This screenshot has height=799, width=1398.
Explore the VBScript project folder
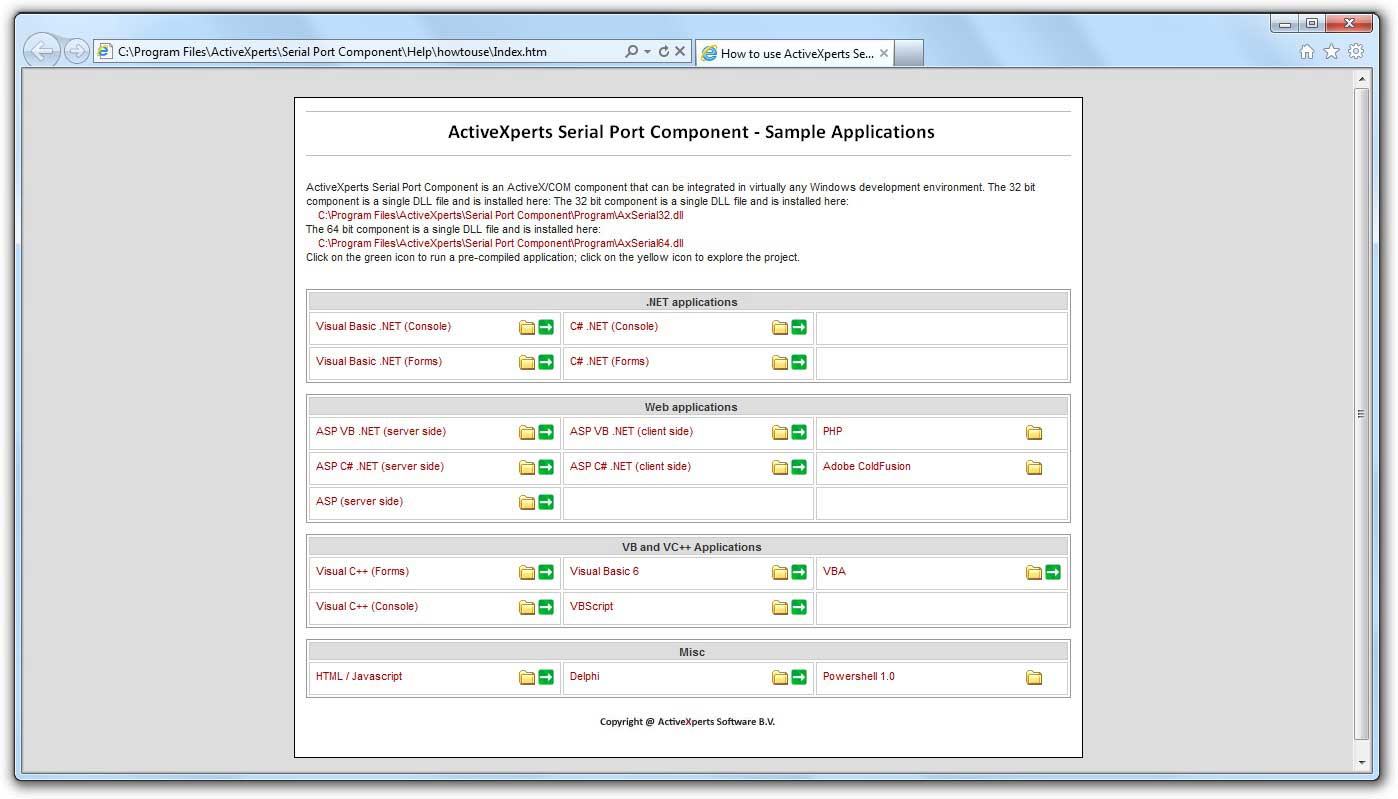point(780,607)
